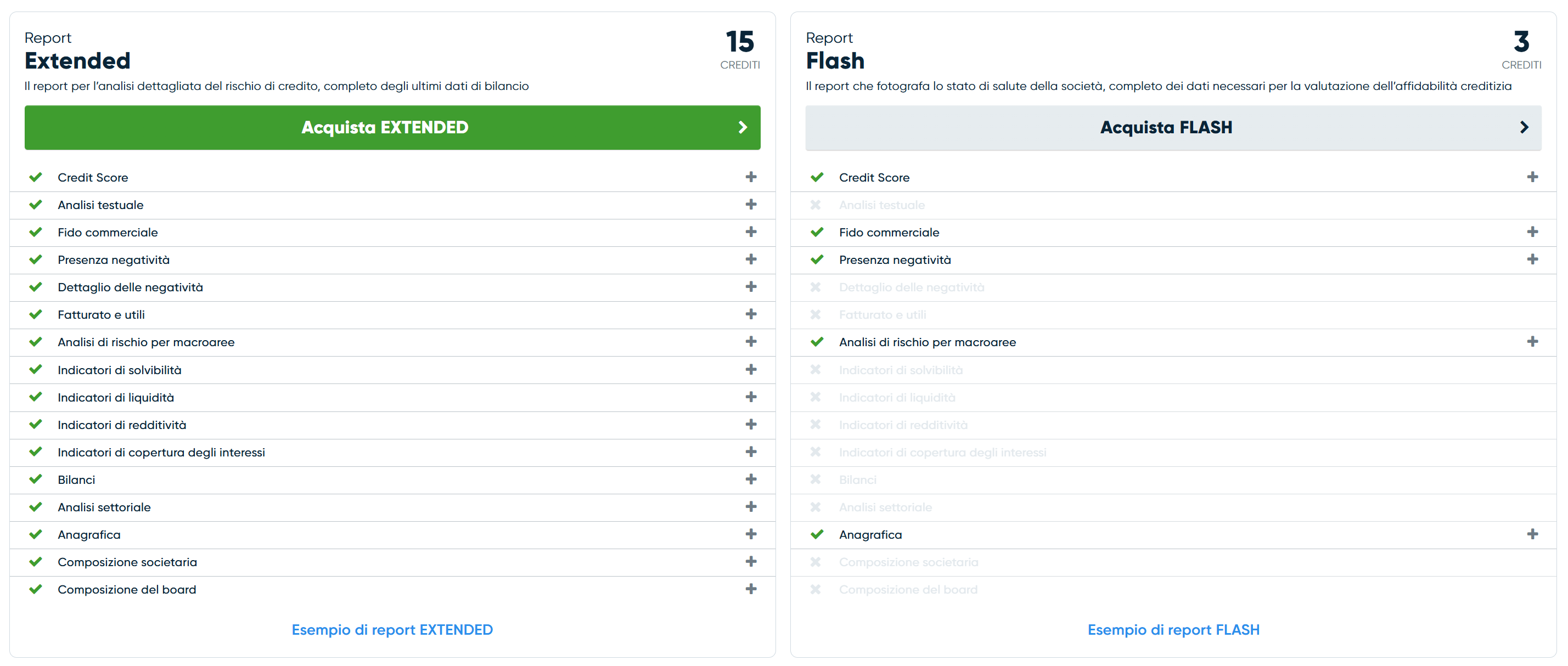Click green checkmark beside Flash Analisi di rischio
The width and height of the screenshot is (1568, 666).
pyautogui.click(x=817, y=342)
